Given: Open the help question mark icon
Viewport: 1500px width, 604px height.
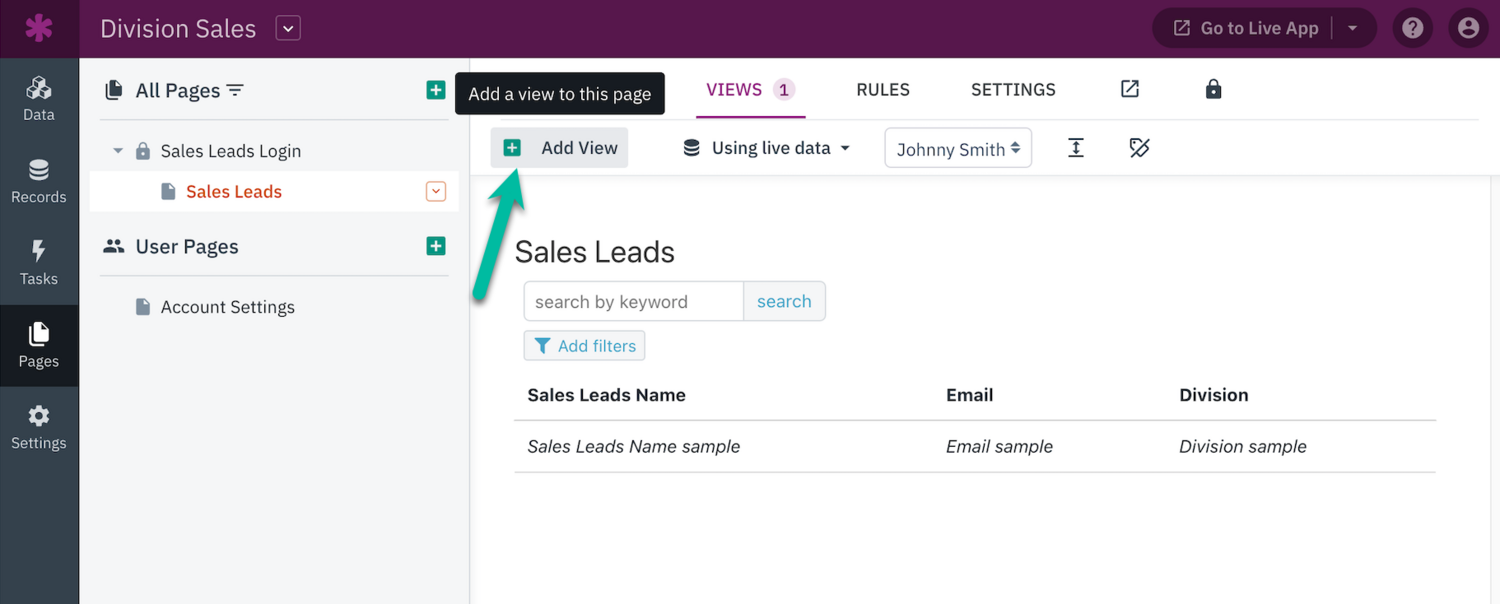Looking at the screenshot, I should point(1412,28).
